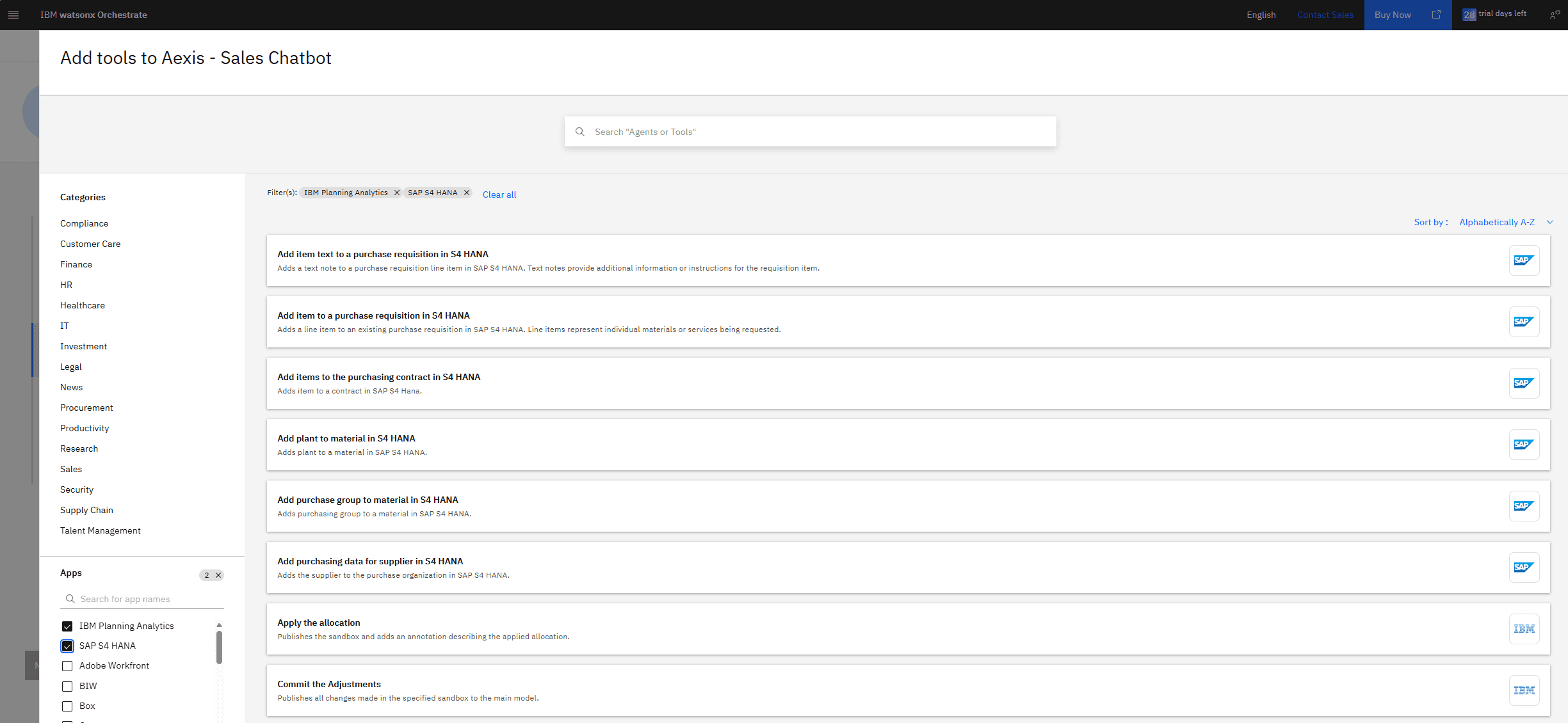Click the IBM icon on Apply the allocation
The image size is (1568, 723).
tap(1524, 628)
